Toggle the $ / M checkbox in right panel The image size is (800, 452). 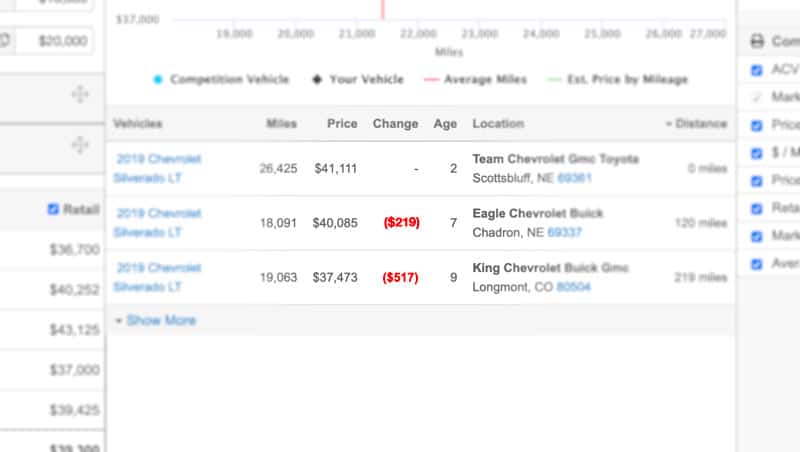pos(757,153)
